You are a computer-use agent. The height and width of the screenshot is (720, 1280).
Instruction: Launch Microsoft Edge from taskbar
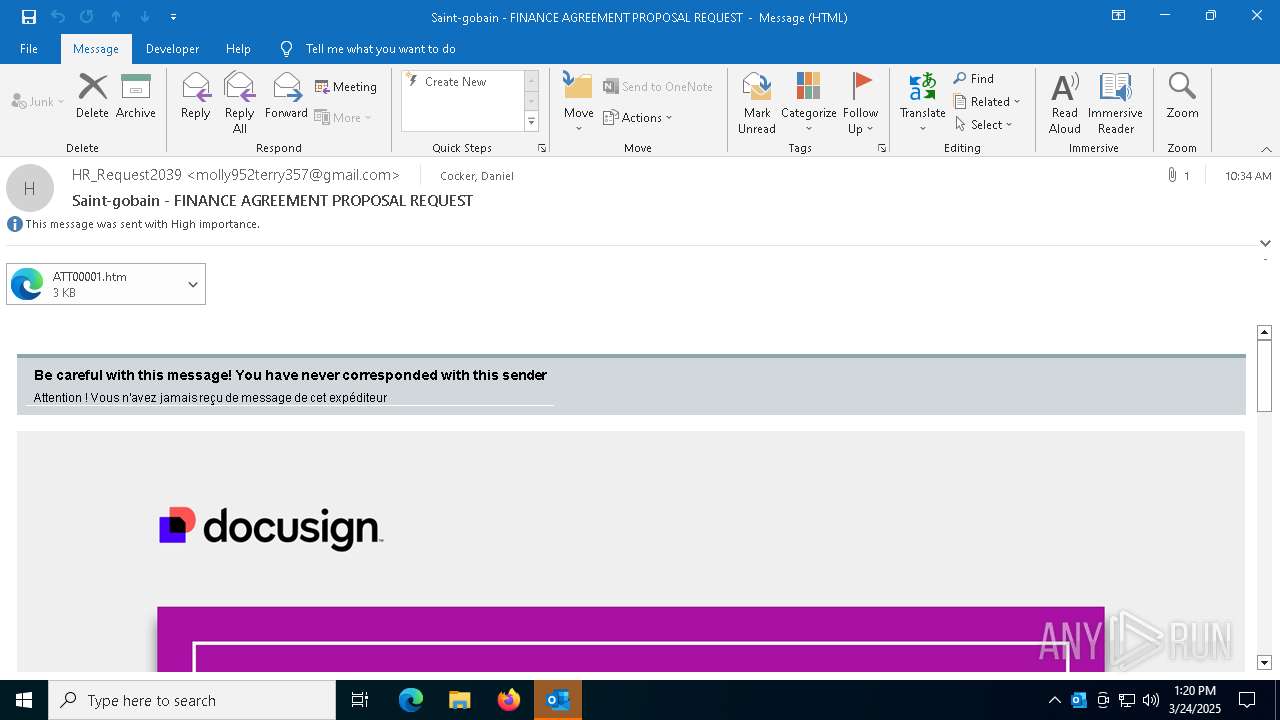click(411, 700)
